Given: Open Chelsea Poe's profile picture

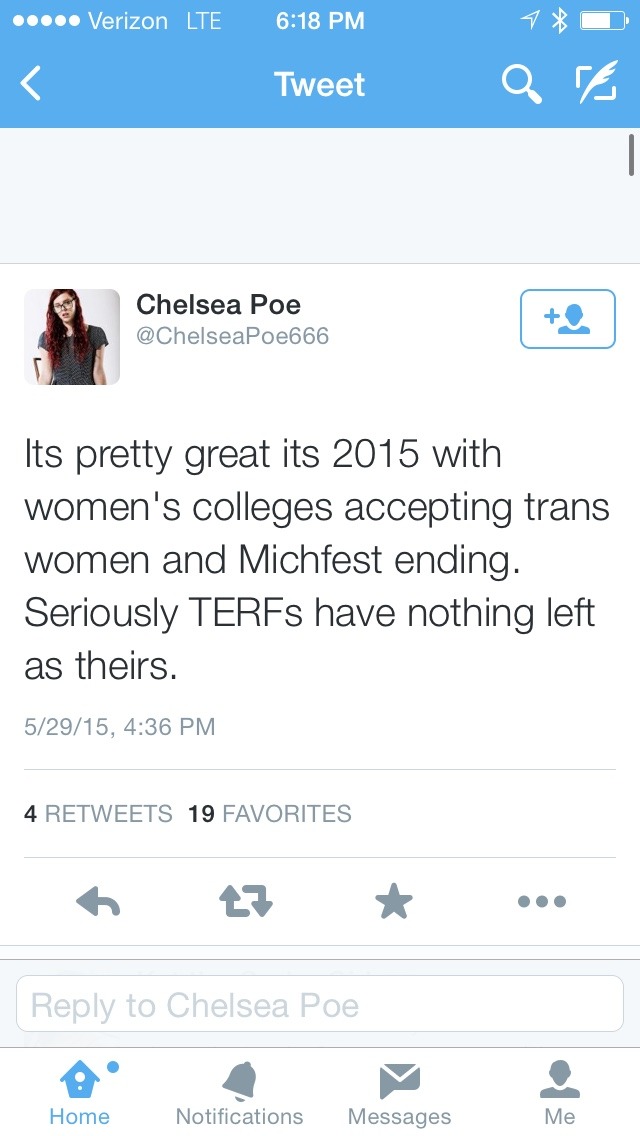Looking at the screenshot, I should pyautogui.click(x=72, y=337).
